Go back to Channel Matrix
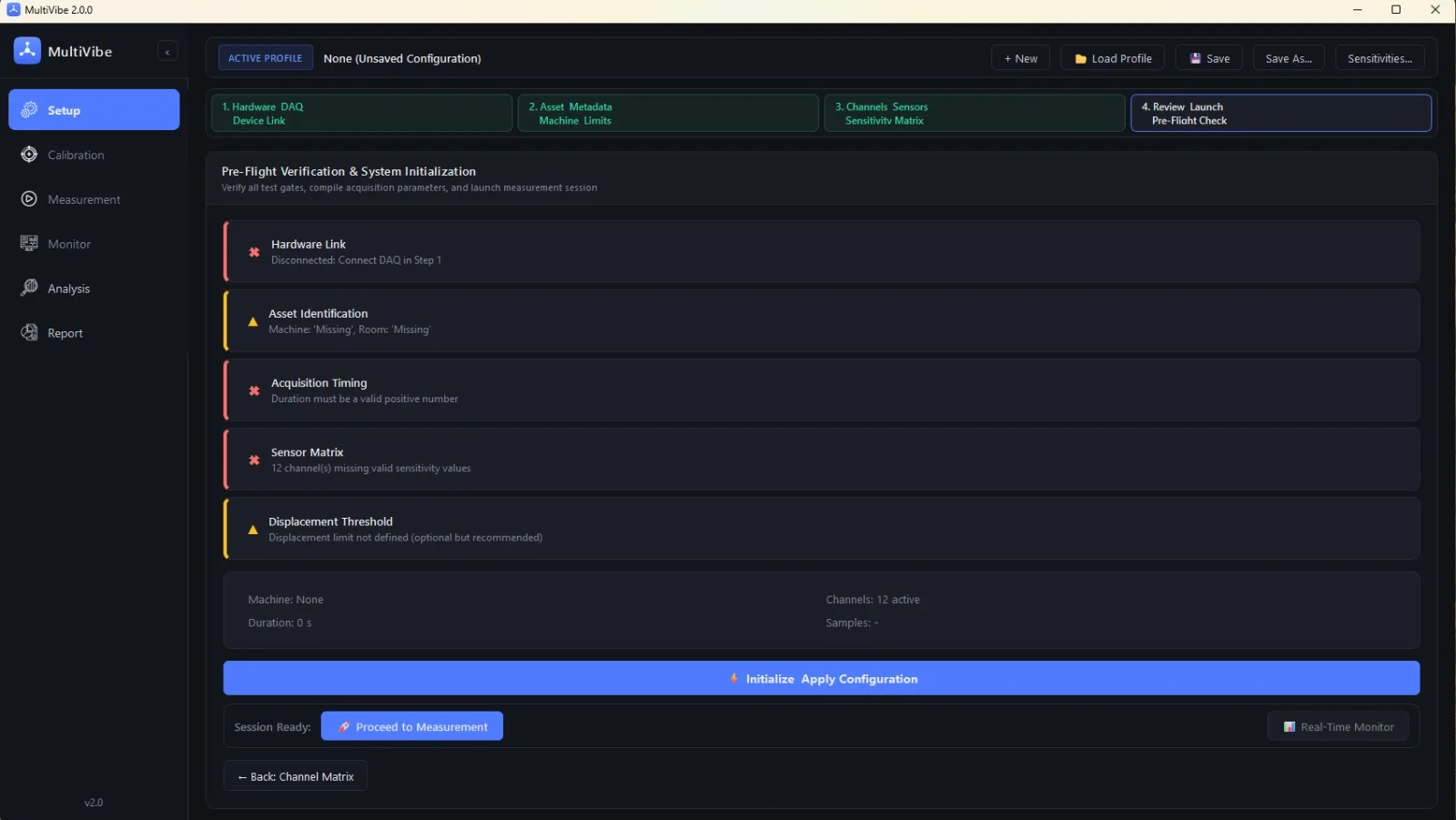 coord(296,776)
